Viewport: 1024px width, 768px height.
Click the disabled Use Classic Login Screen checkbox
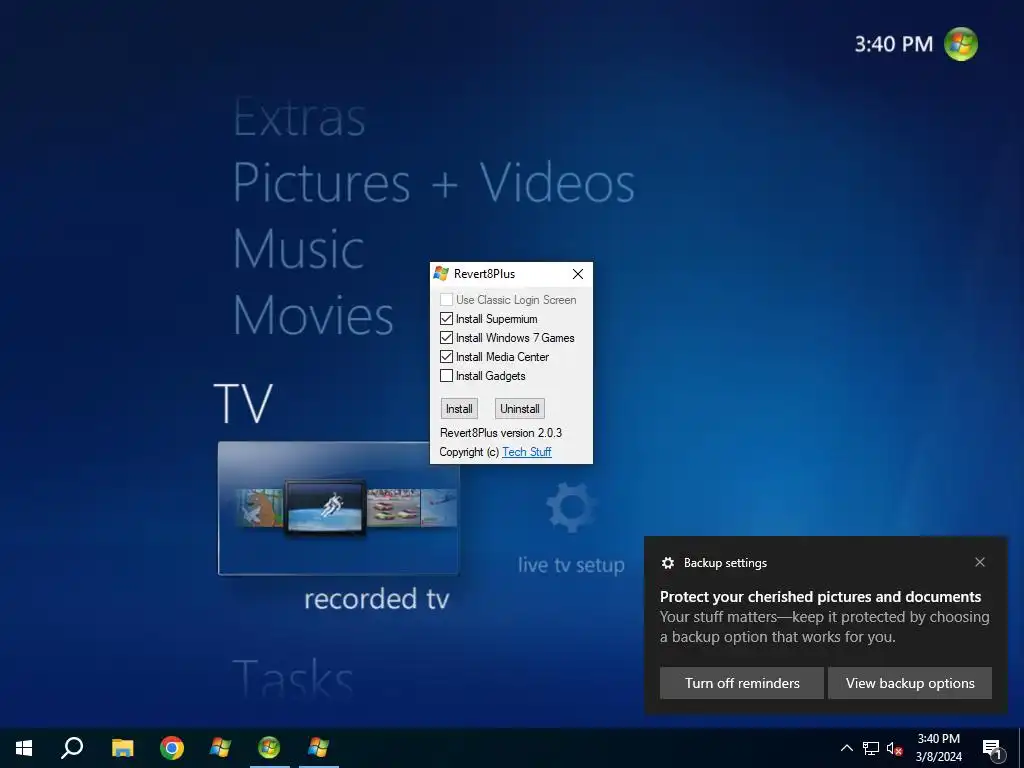pyautogui.click(x=447, y=300)
